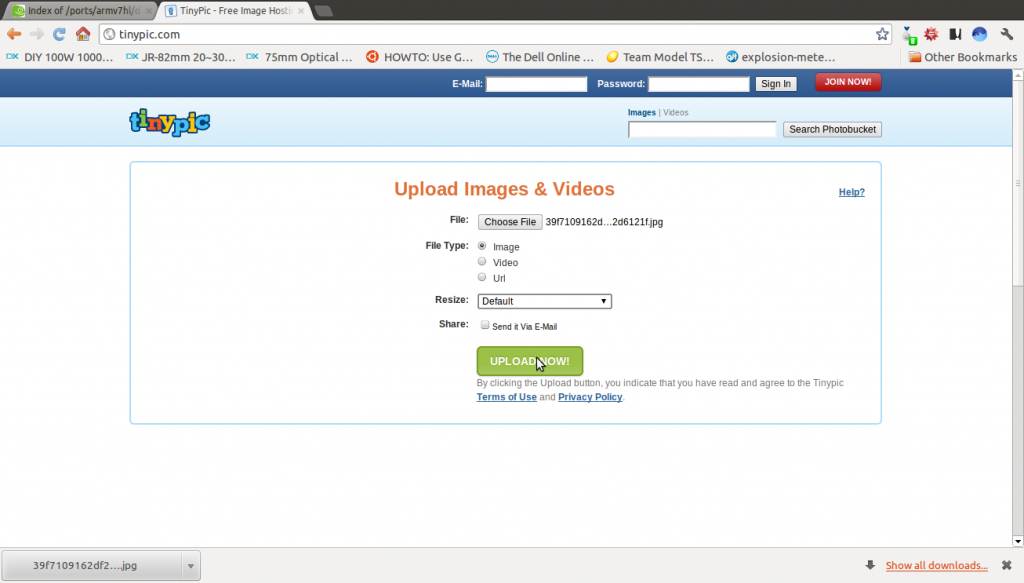The height and width of the screenshot is (583, 1024).
Task: Switch search to the Videos tab
Action: tap(676, 113)
